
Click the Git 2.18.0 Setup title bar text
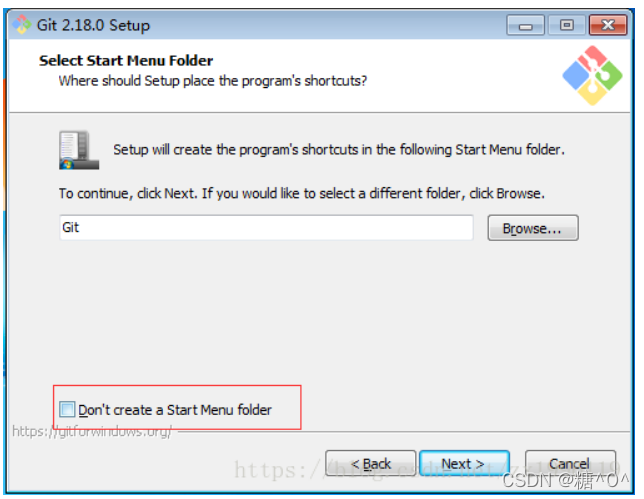[x=93, y=25]
